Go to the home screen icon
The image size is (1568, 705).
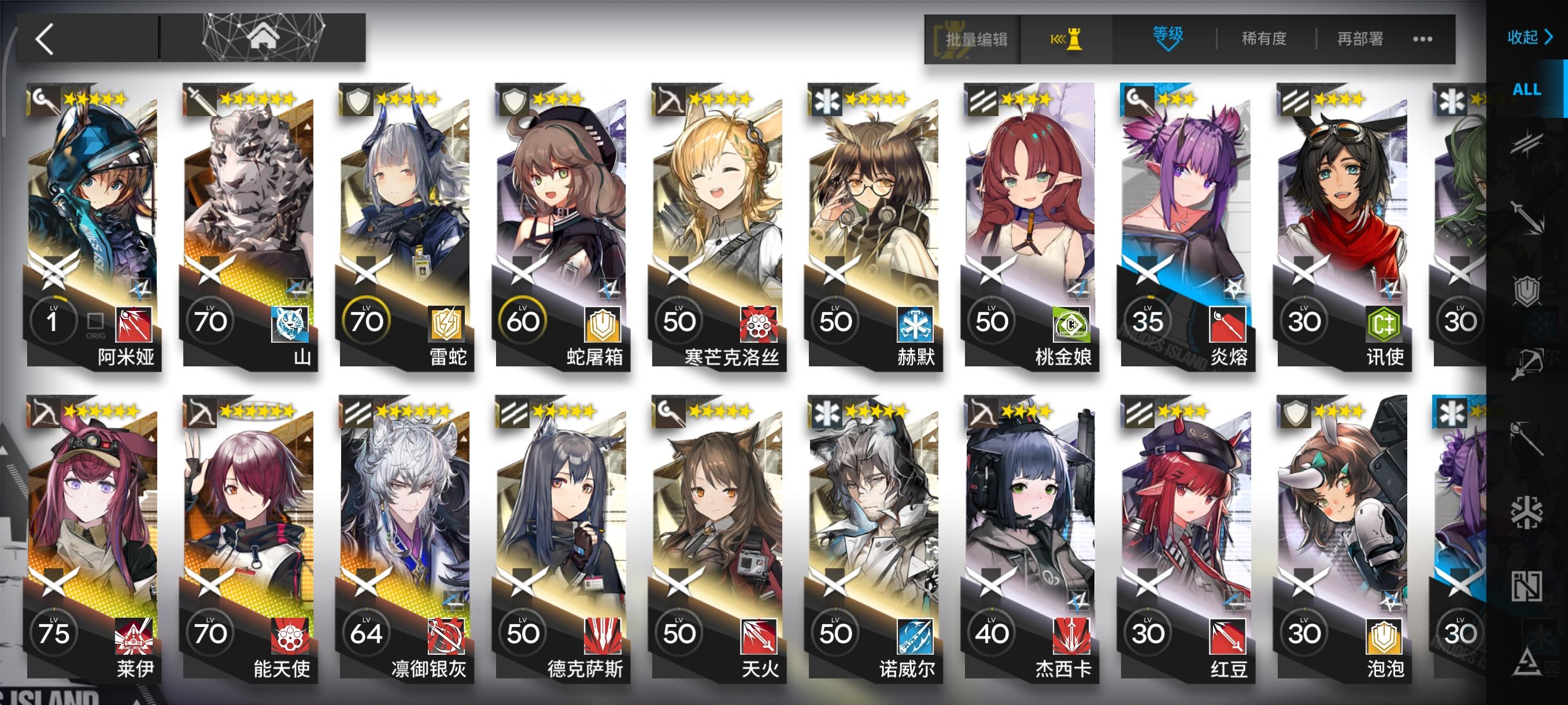tap(263, 37)
